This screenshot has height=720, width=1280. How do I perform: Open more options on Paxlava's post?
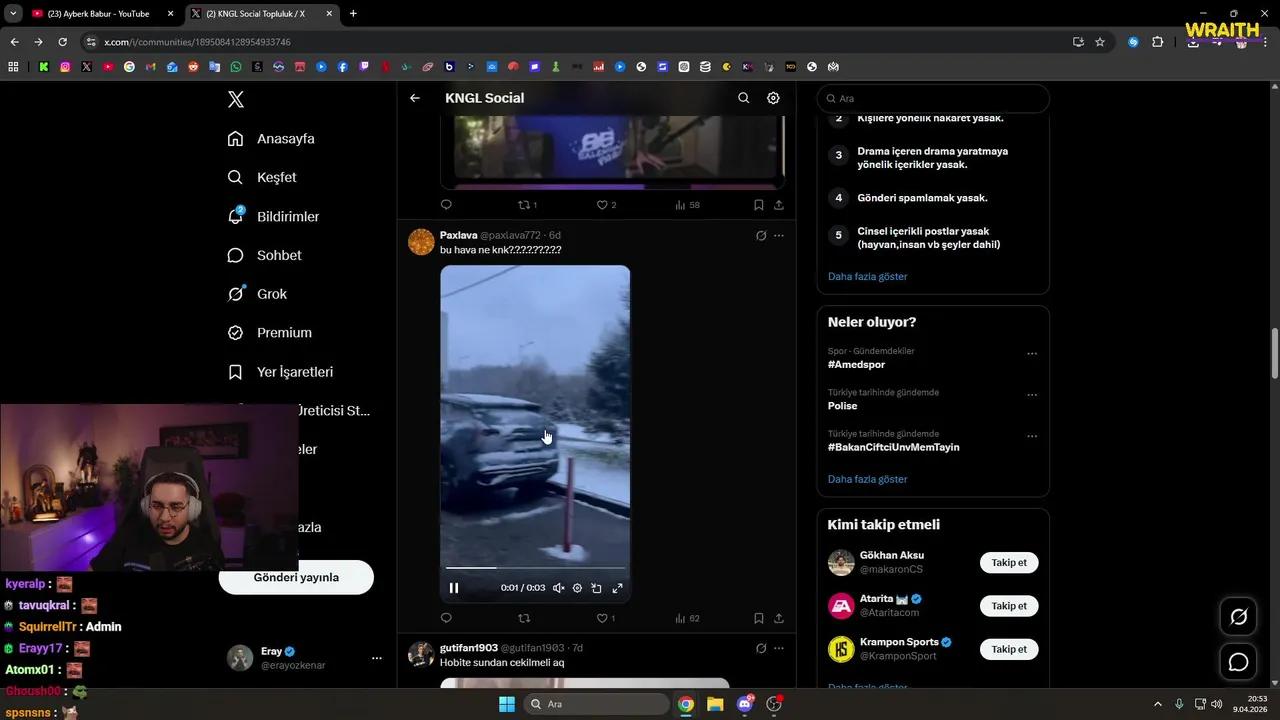coord(779,236)
